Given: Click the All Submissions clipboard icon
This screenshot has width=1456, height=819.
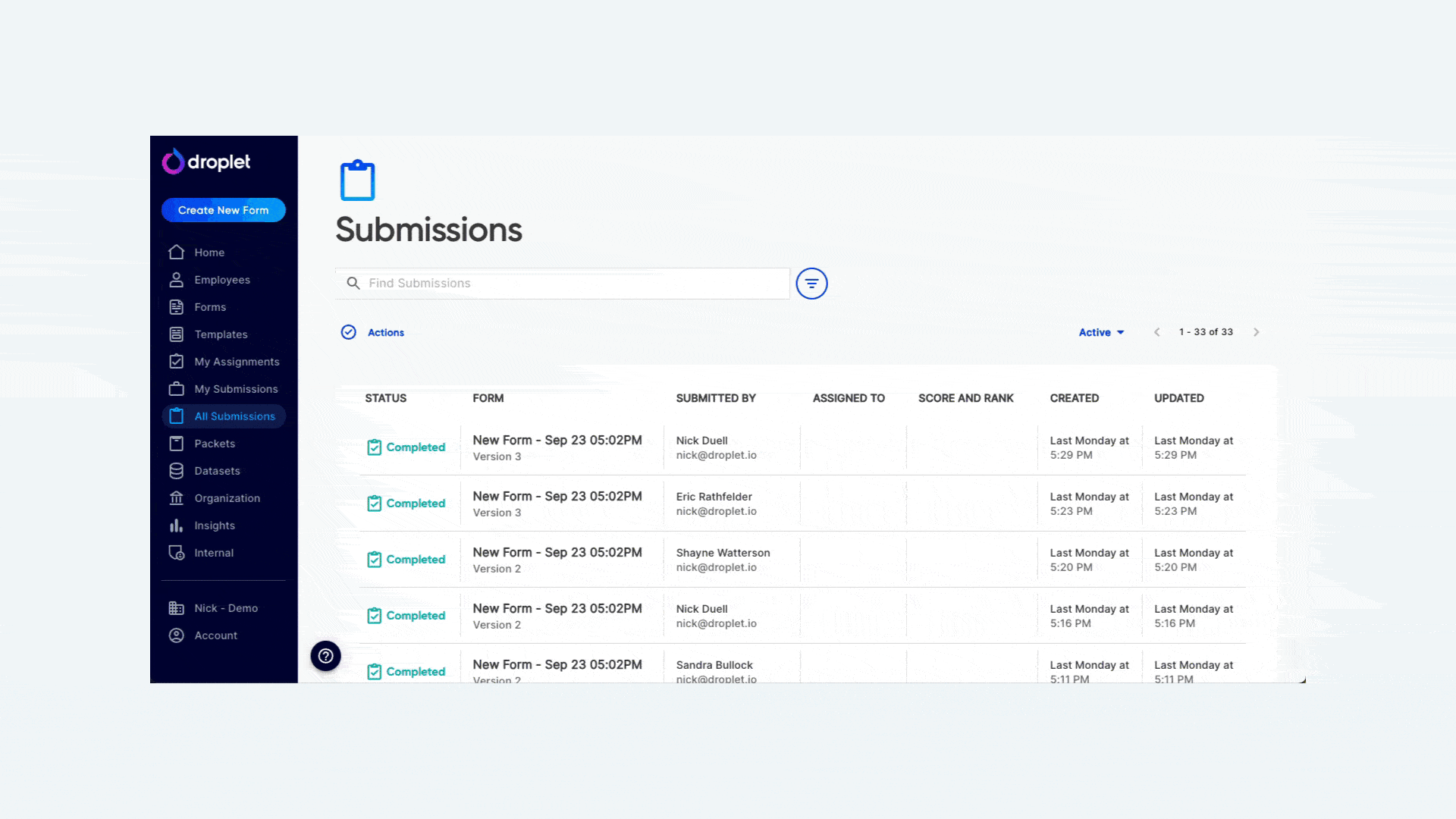Looking at the screenshot, I should click(x=177, y=416).
